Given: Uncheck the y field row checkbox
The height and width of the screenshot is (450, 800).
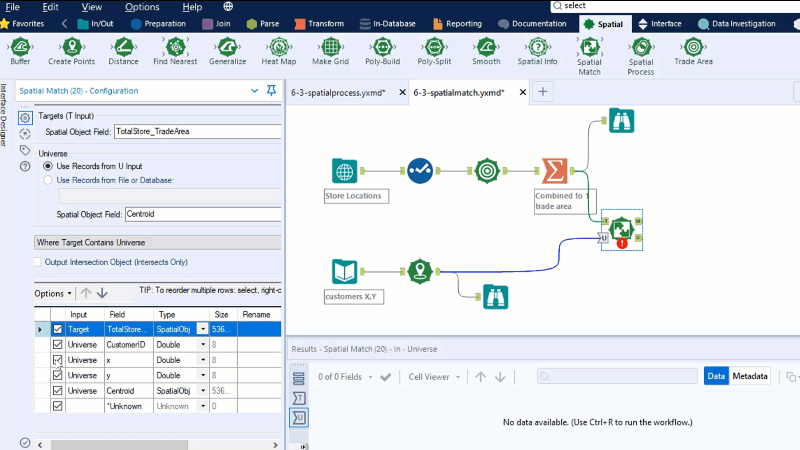Looking at the screenshot, I should coord(58,375).
